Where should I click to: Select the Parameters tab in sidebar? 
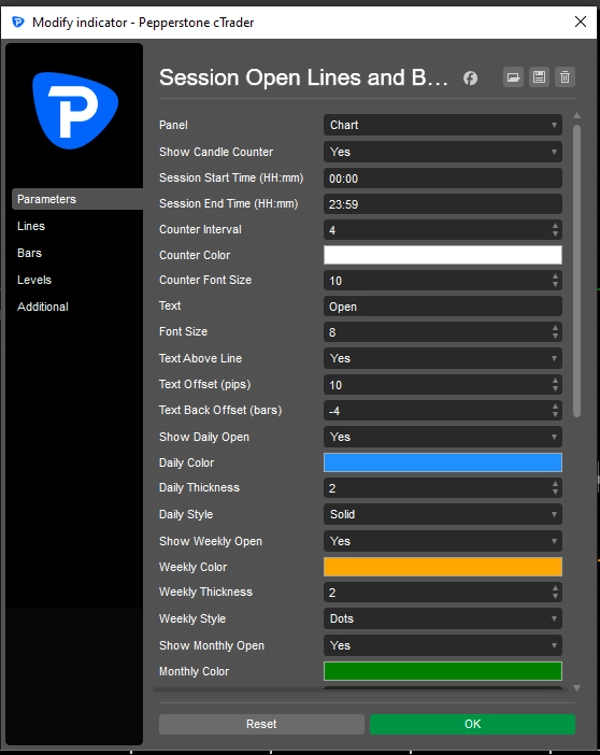(x=77, y=199)
